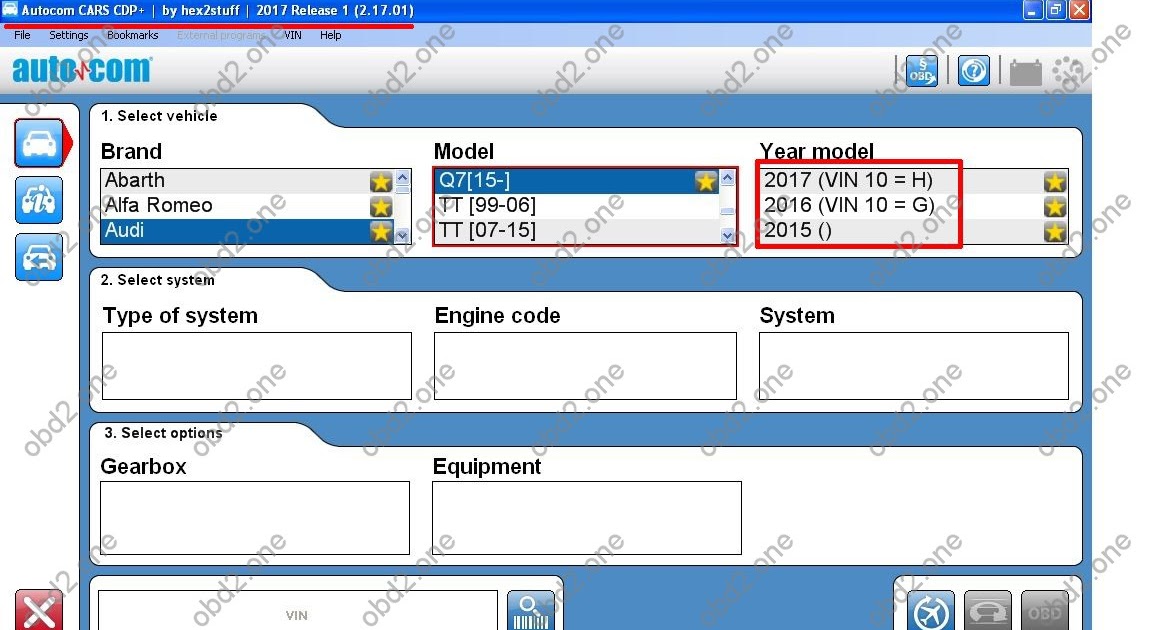Click the grey car scan icon

point(987,611)
